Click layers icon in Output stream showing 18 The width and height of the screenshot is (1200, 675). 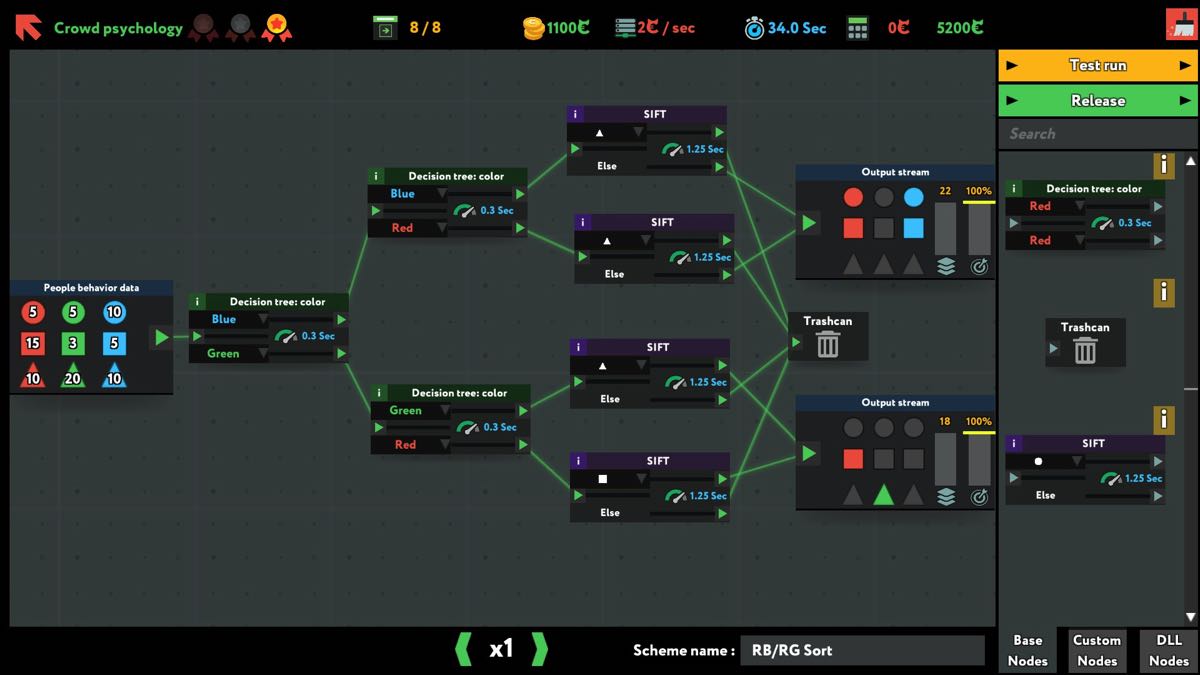pyautogui.click(x=945, y=497)
